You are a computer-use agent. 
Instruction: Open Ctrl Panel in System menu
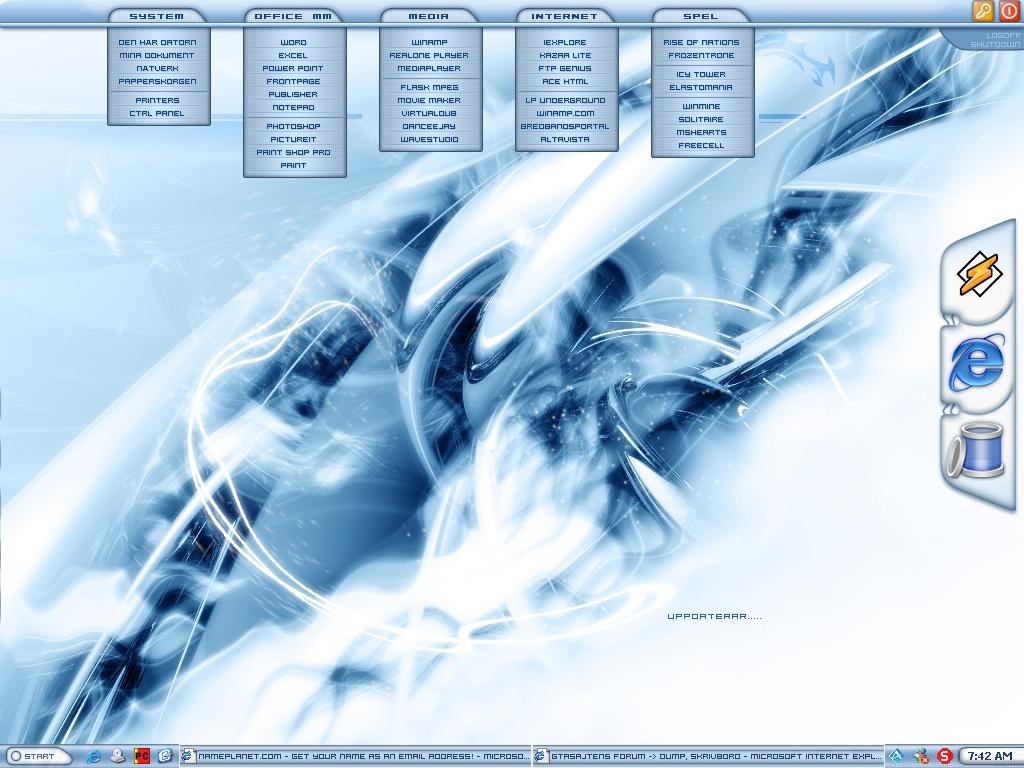tap(157, 114)
